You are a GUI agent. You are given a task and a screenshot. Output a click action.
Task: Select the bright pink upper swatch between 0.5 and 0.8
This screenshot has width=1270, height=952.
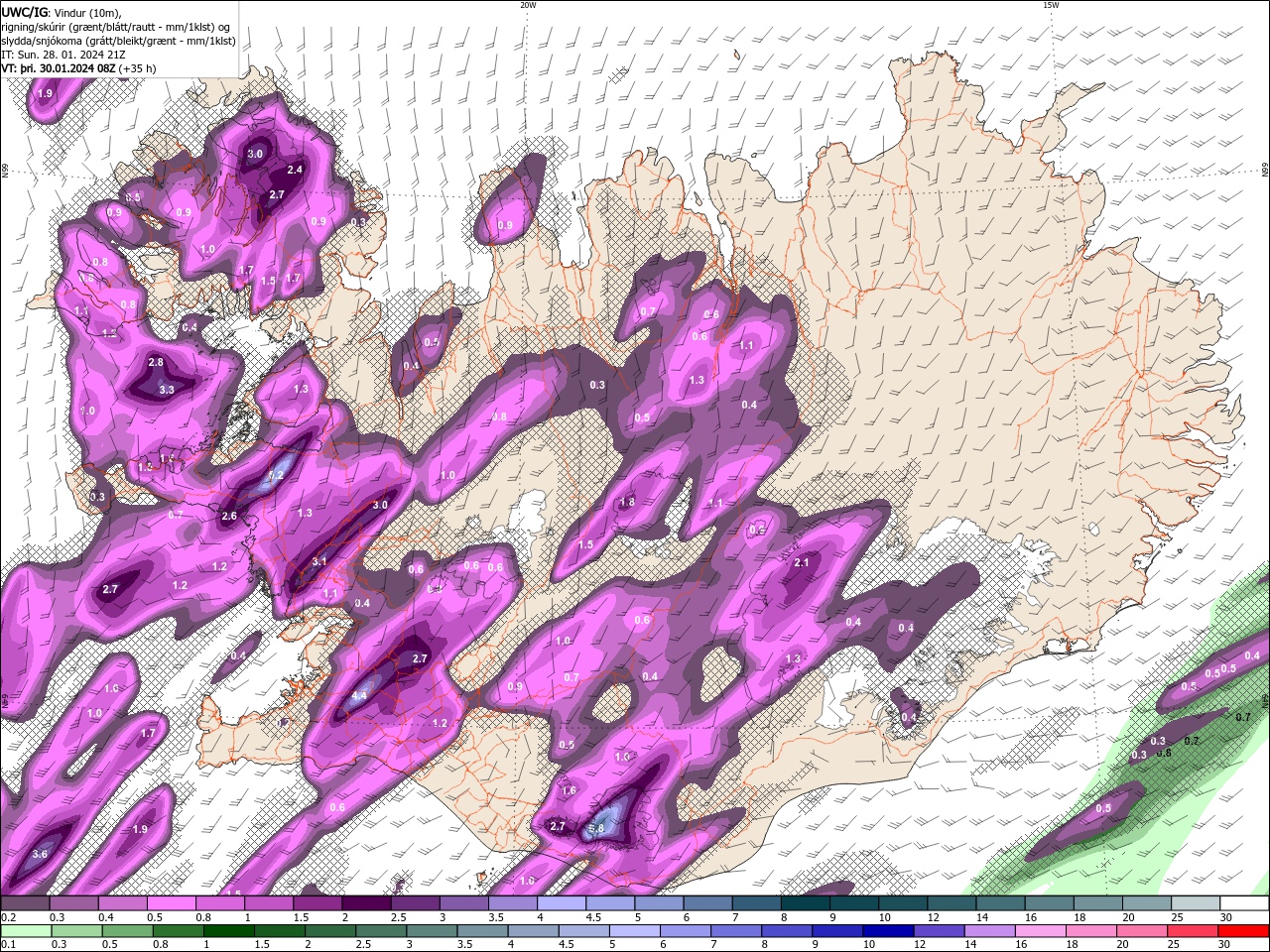coord(172,903)
